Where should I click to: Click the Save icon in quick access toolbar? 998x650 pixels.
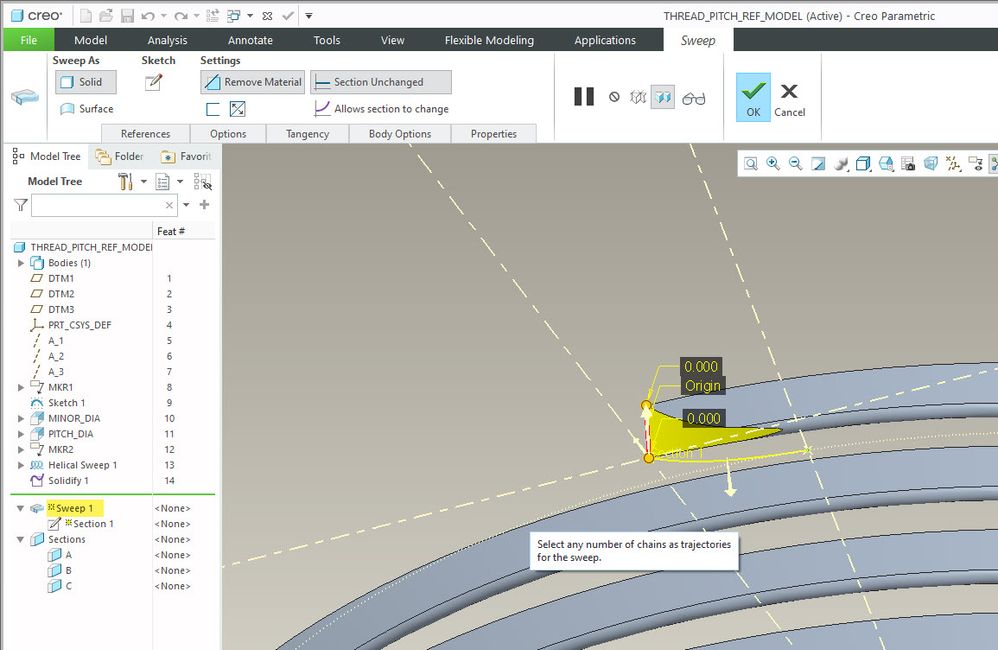point(127,16)
